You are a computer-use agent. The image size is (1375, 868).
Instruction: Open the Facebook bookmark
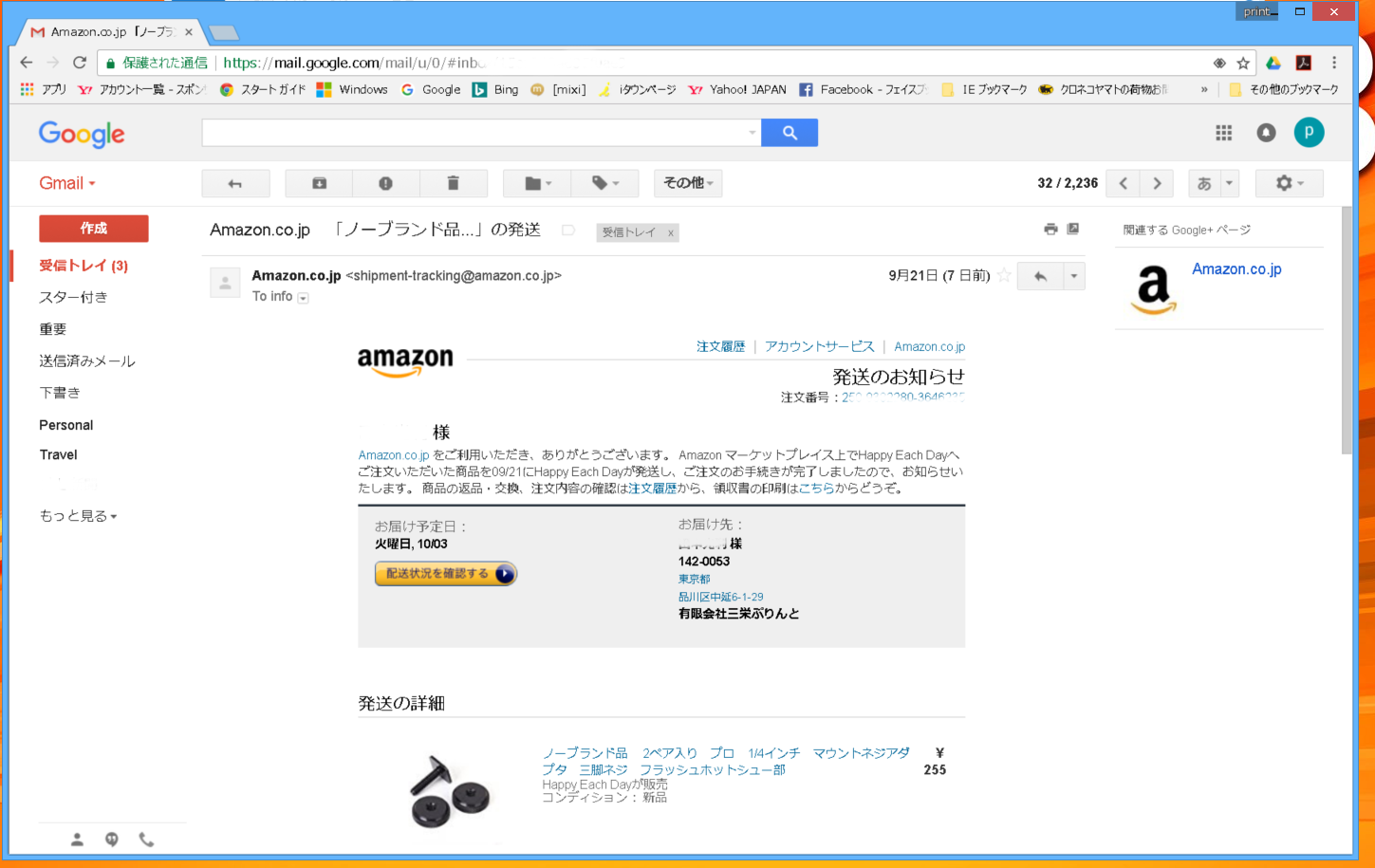click(863, 89)
